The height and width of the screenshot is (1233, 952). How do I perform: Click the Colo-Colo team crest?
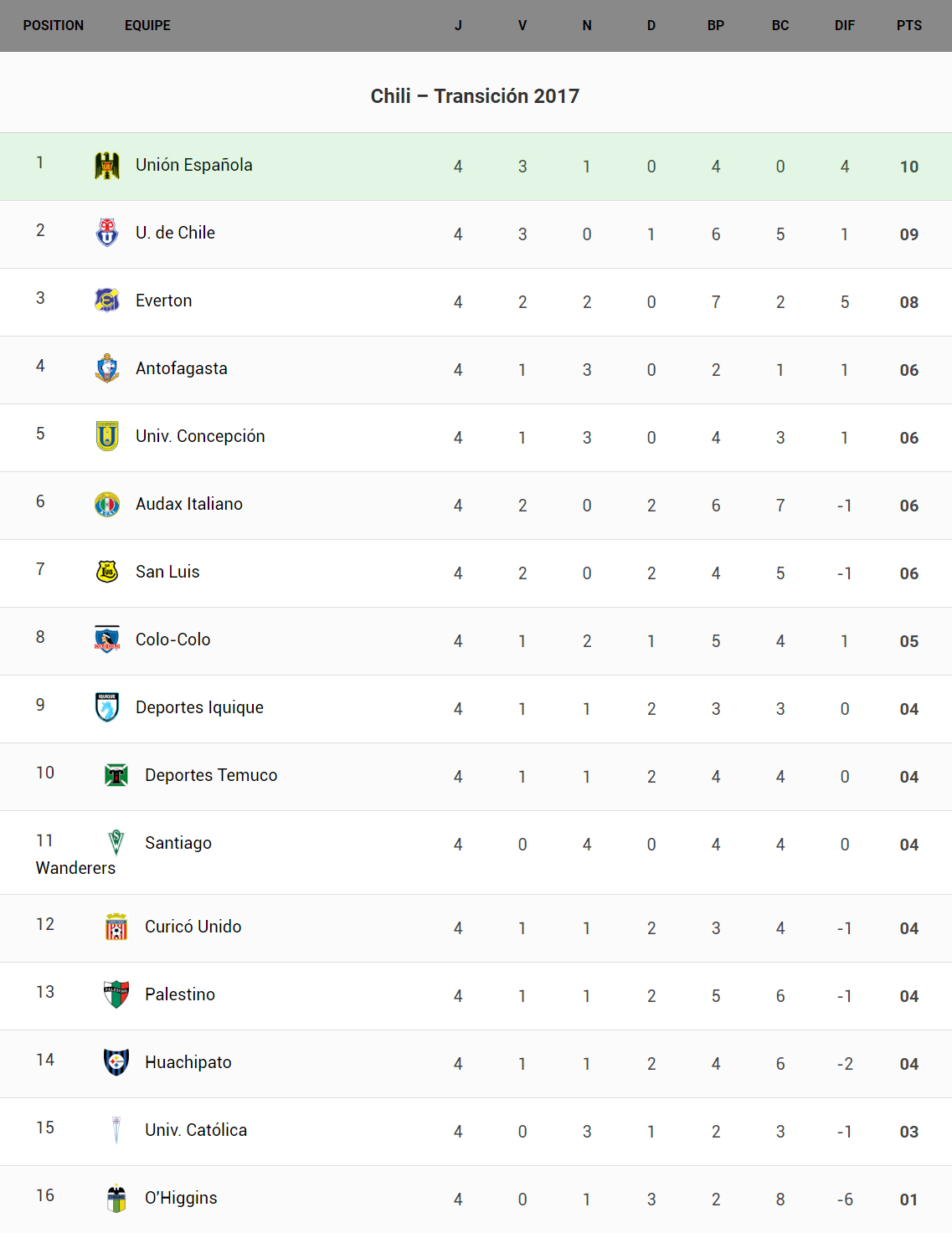[x=107, y=640]
